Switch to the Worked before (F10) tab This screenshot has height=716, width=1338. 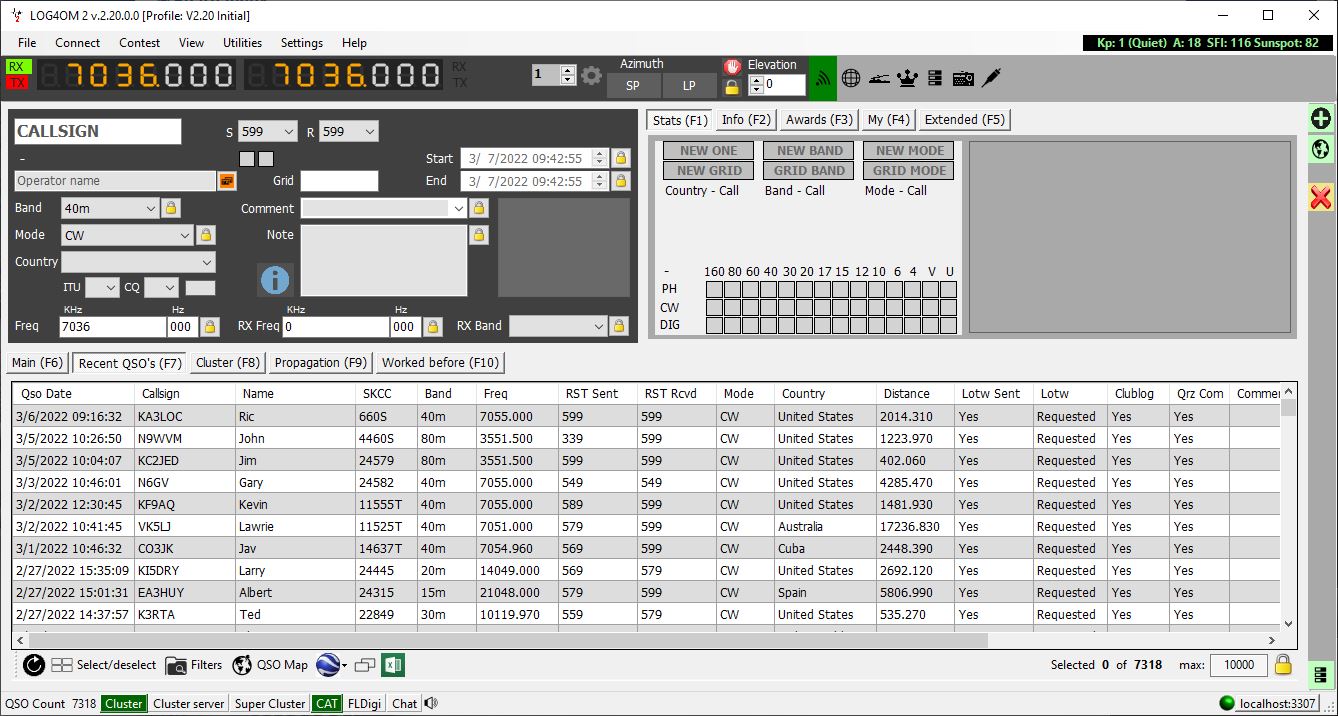440,362
